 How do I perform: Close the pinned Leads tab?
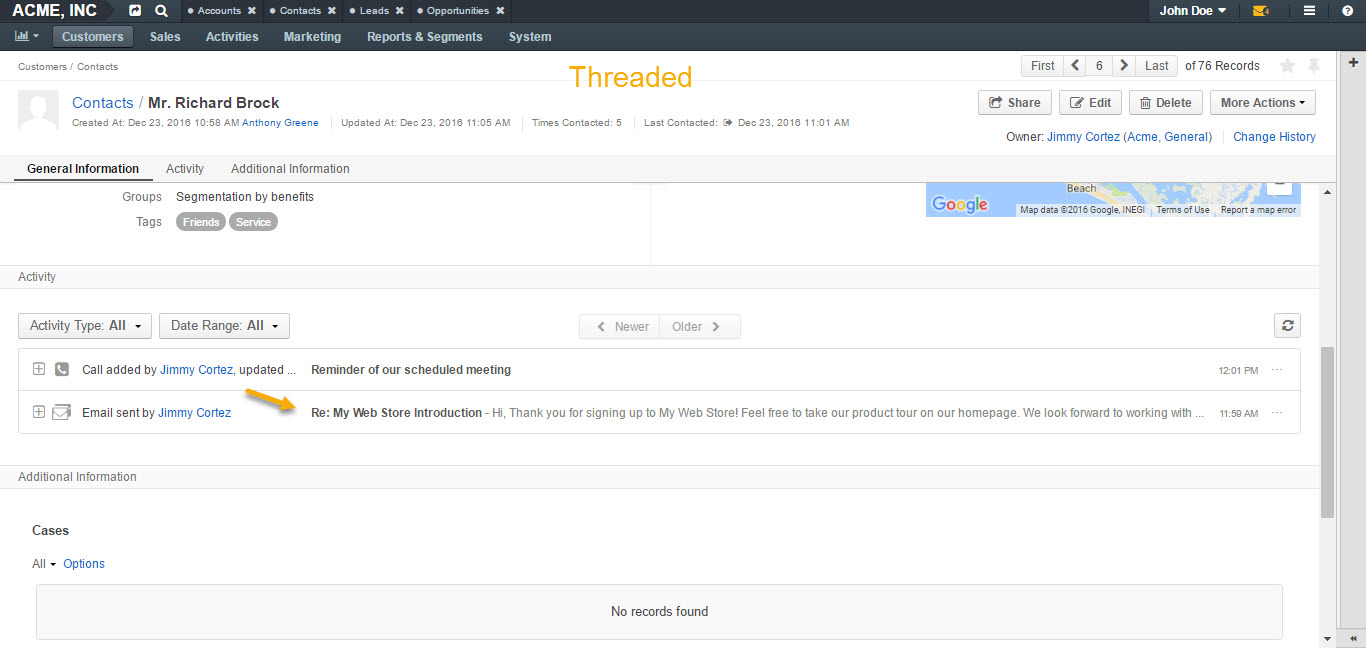coord(400,11)
